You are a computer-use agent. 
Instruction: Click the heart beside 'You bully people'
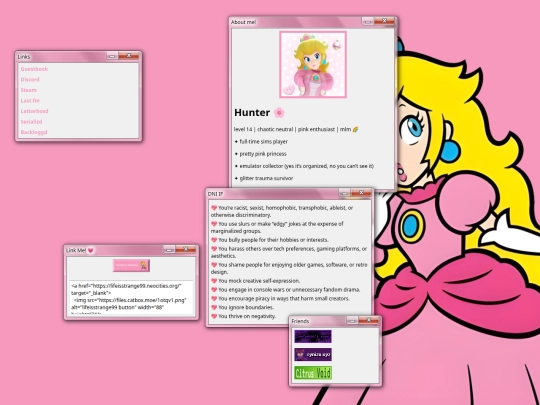(214, 240)
